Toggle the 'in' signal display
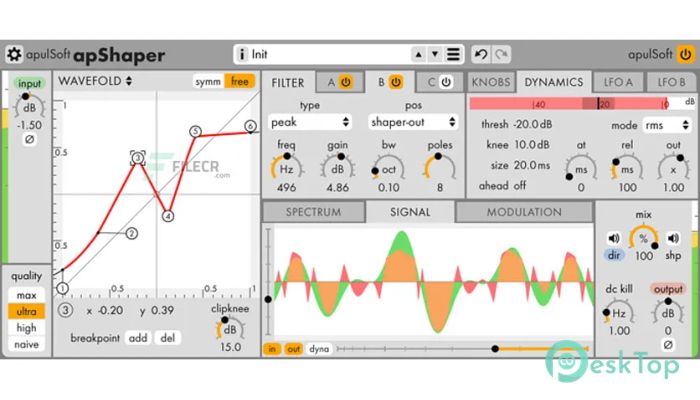This screenshot has height=400, width=700. click(x=272, y=349)
